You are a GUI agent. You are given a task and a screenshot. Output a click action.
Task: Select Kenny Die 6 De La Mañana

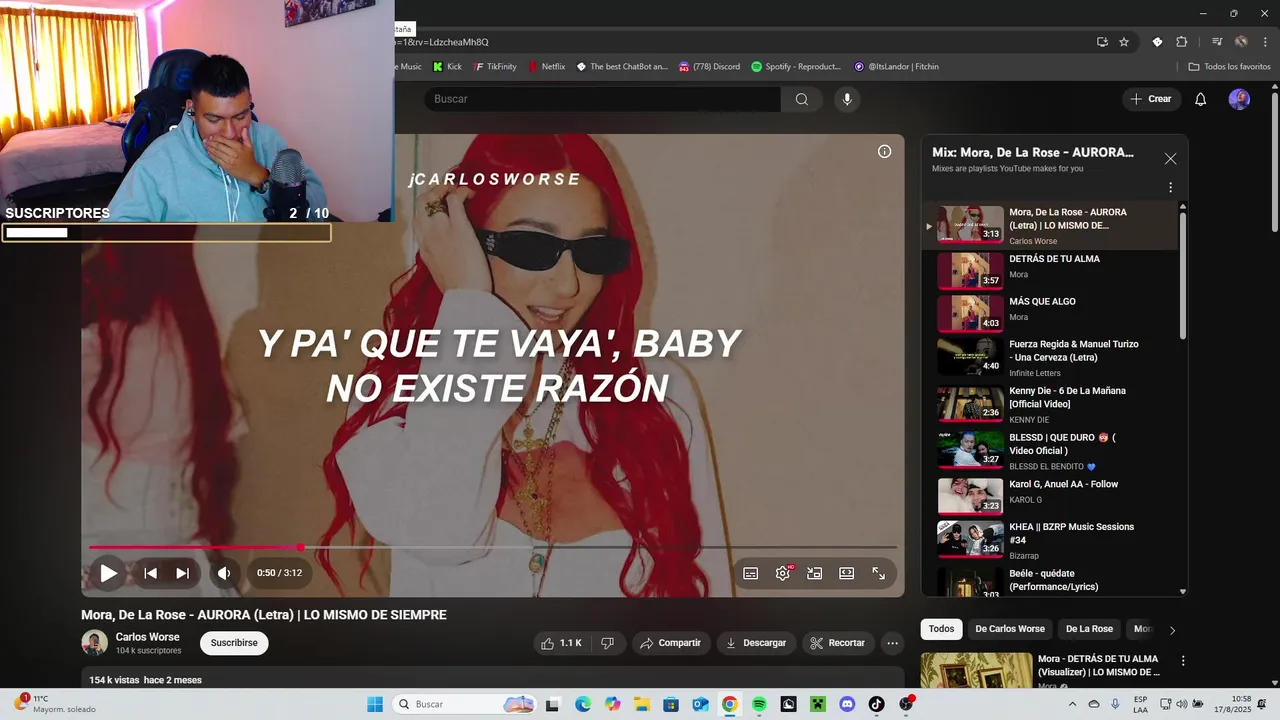tap(1048, 404)
